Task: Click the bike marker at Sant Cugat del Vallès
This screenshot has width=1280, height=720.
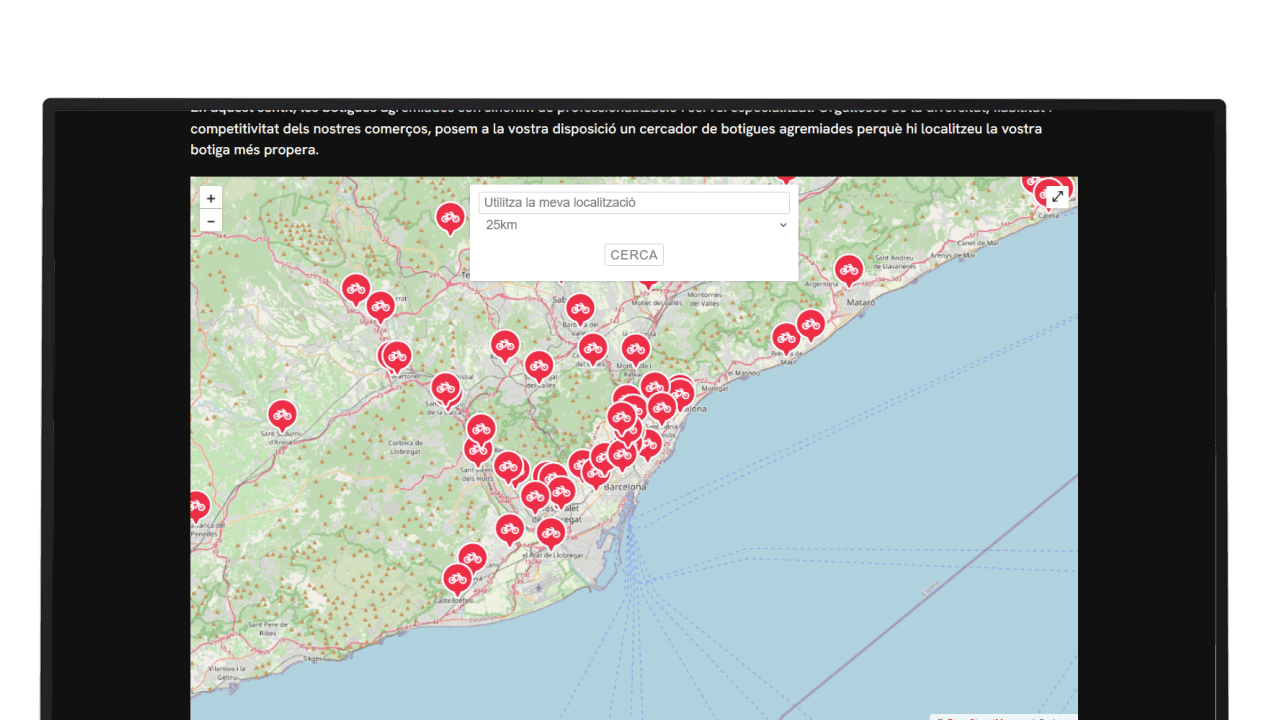Action: 539,365
